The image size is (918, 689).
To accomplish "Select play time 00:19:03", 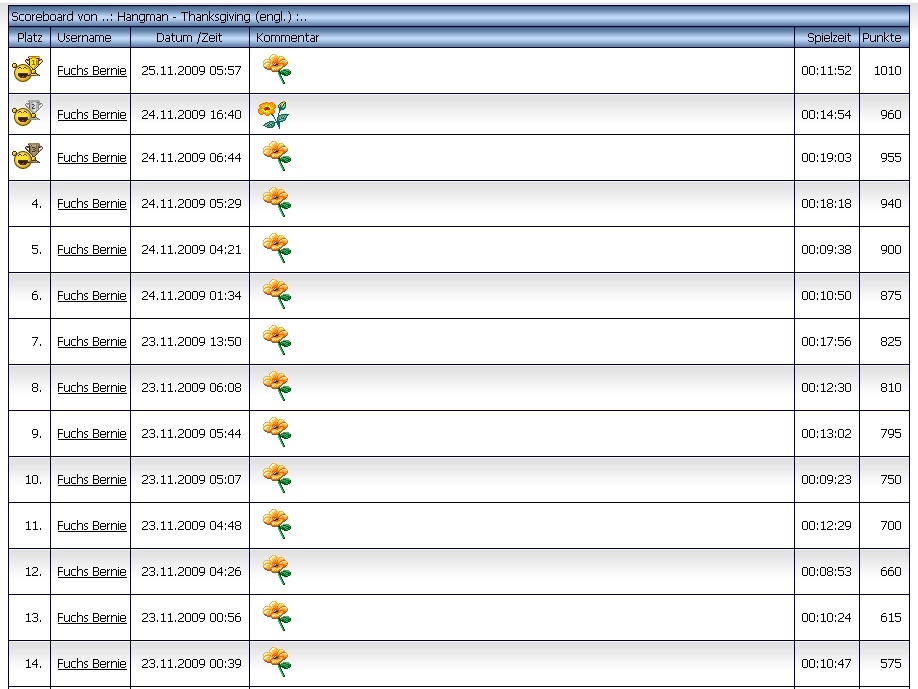I will click(x=826, y=157).
